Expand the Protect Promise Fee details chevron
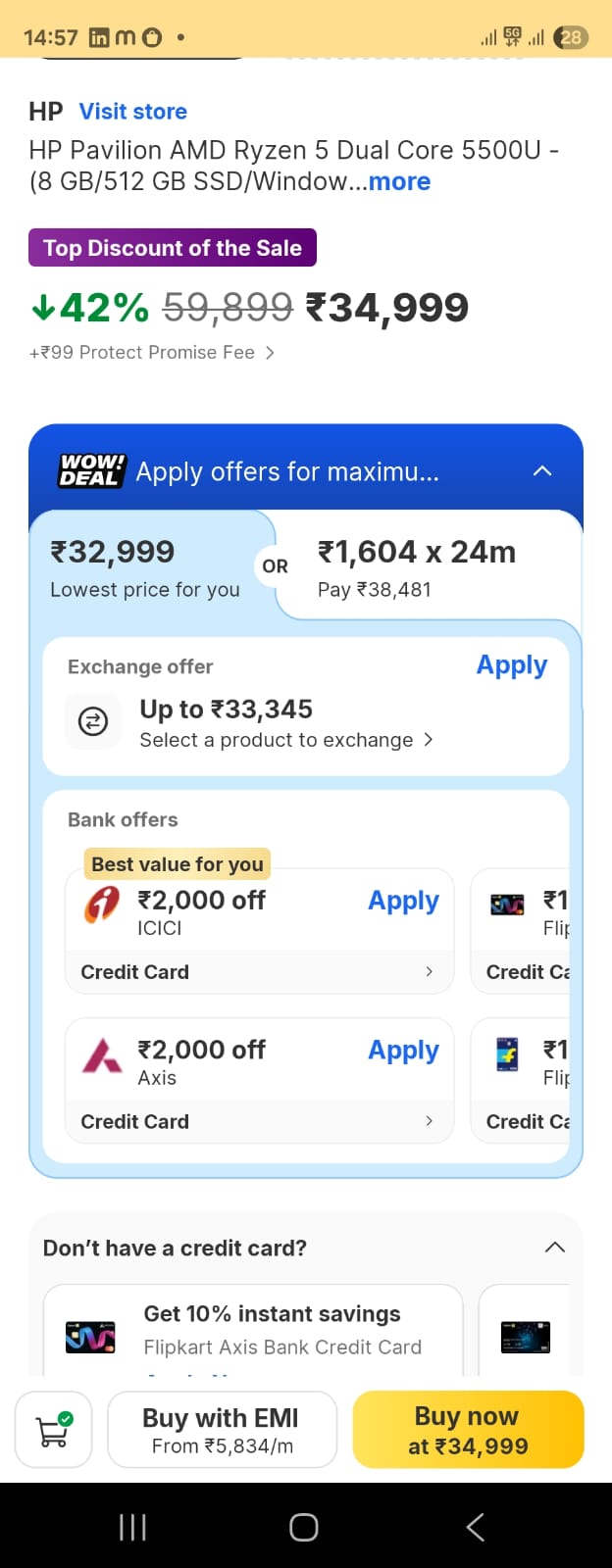The image size is (612, 1568). coord(270,353)
